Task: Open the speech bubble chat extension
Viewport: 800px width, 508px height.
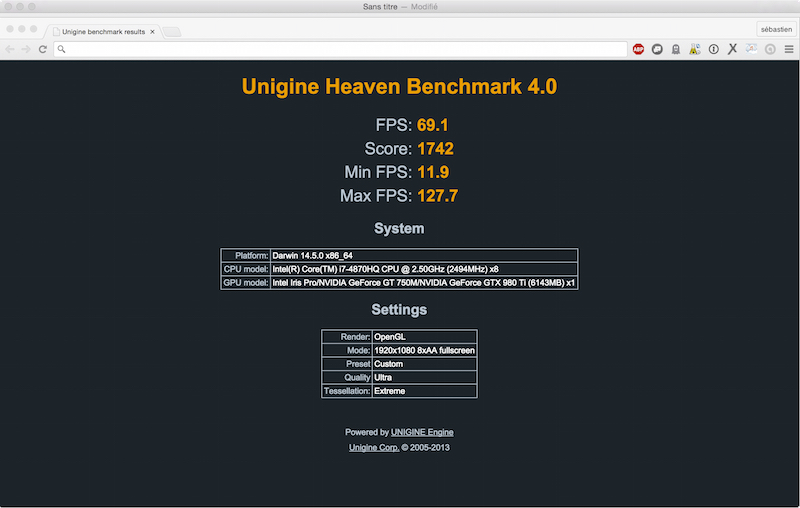Action: (x=657, y=49)
